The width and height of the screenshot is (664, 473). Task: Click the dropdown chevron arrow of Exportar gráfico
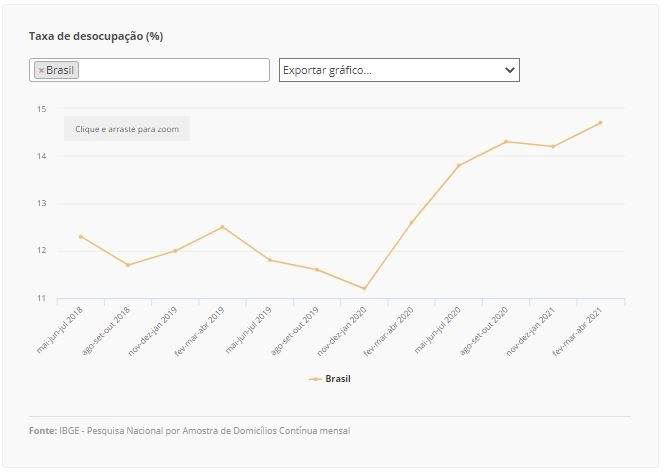click(510, 70)
